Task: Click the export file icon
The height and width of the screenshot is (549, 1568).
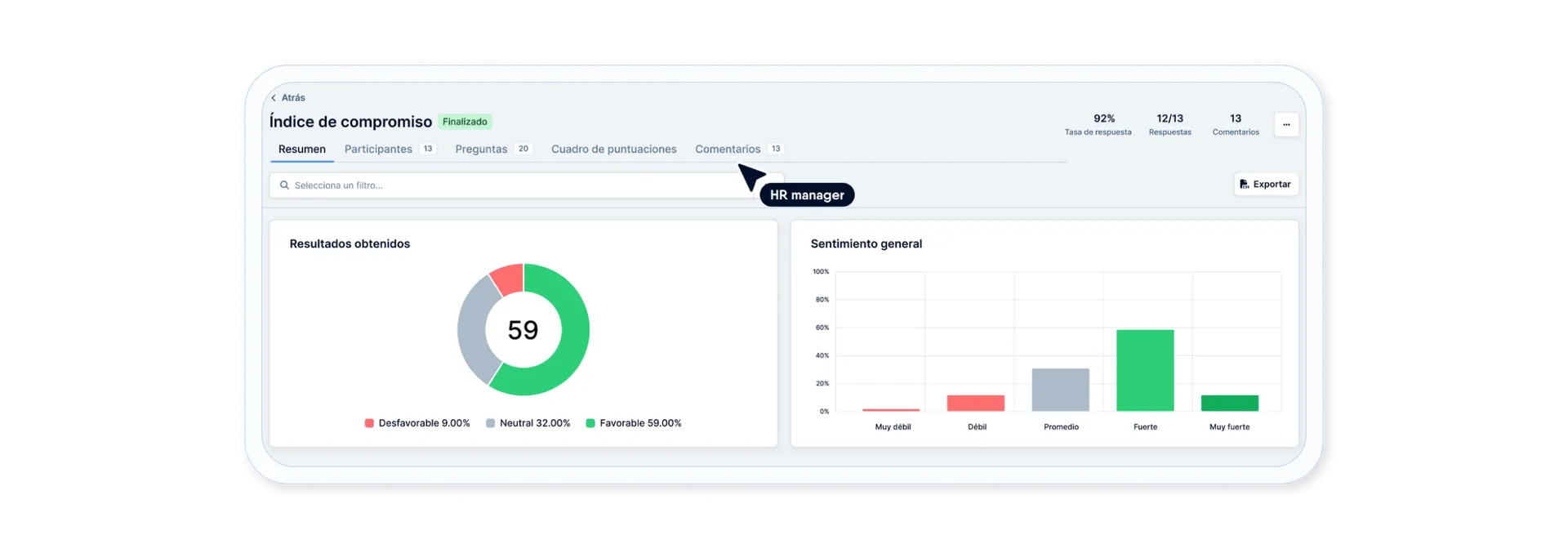Action: pos(1244,185)
